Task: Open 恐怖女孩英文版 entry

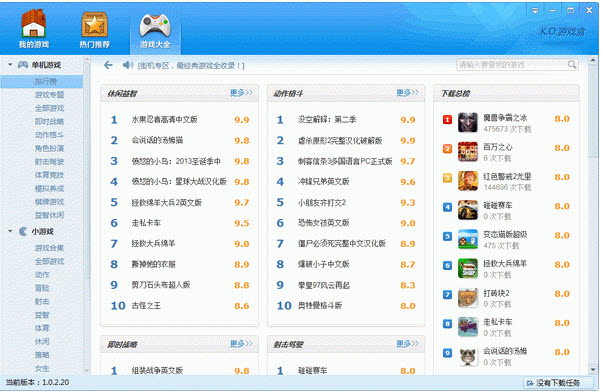Action: (323, 223)
